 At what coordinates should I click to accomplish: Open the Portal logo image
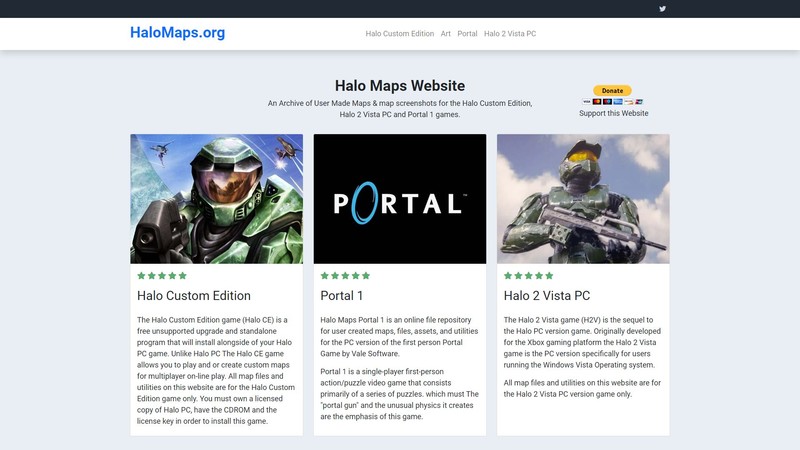(399, 199)
